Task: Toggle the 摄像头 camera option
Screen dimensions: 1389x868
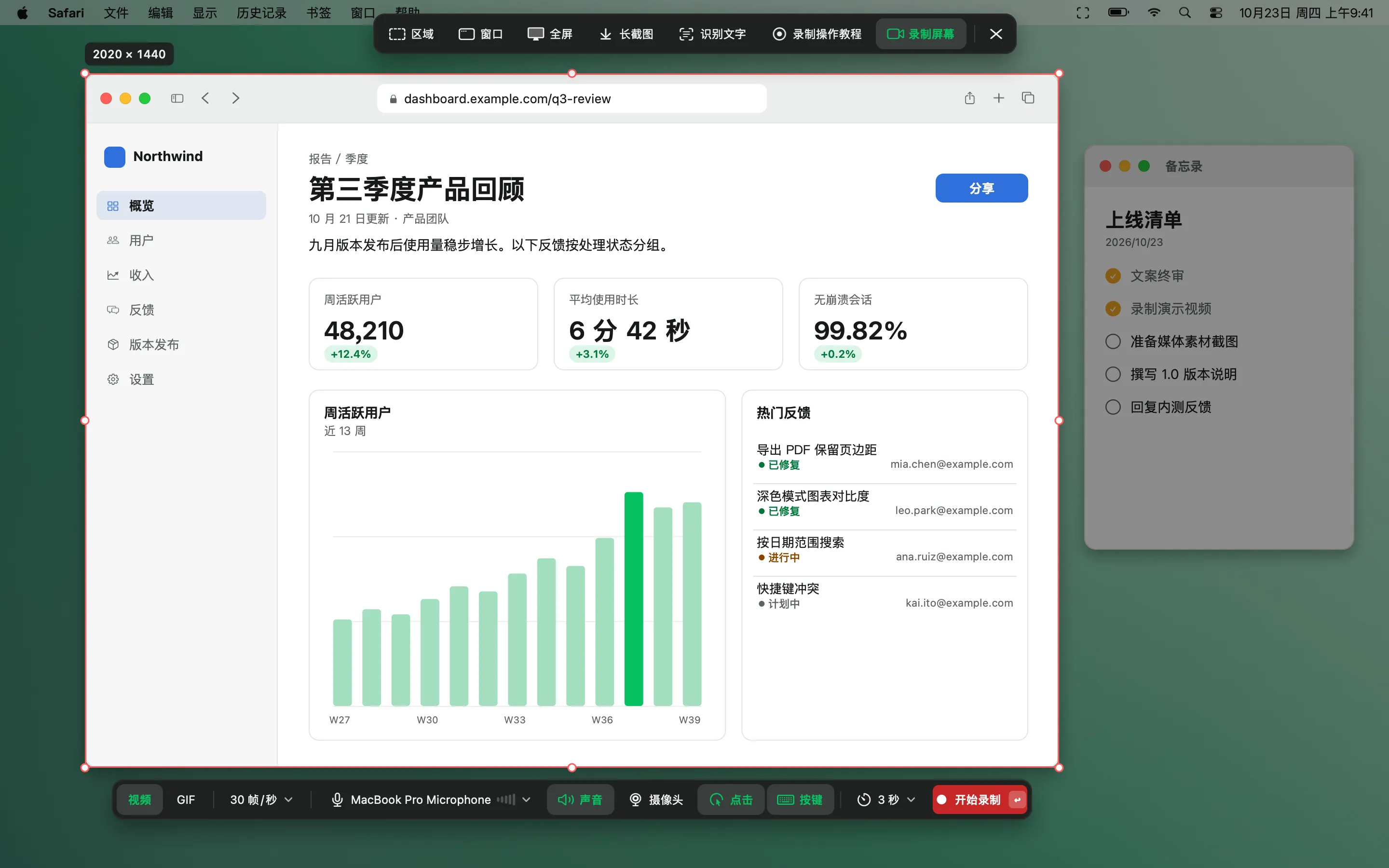Action: coord(656,800)
